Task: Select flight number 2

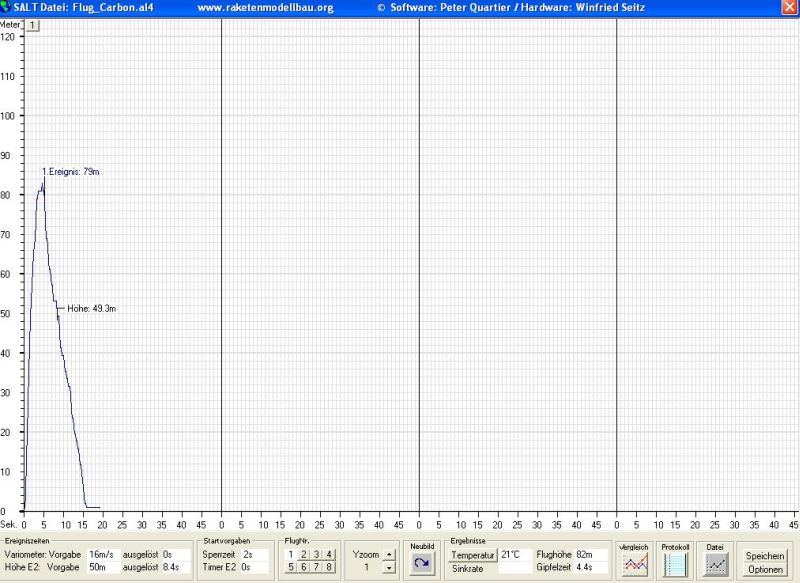Action: 304,554
